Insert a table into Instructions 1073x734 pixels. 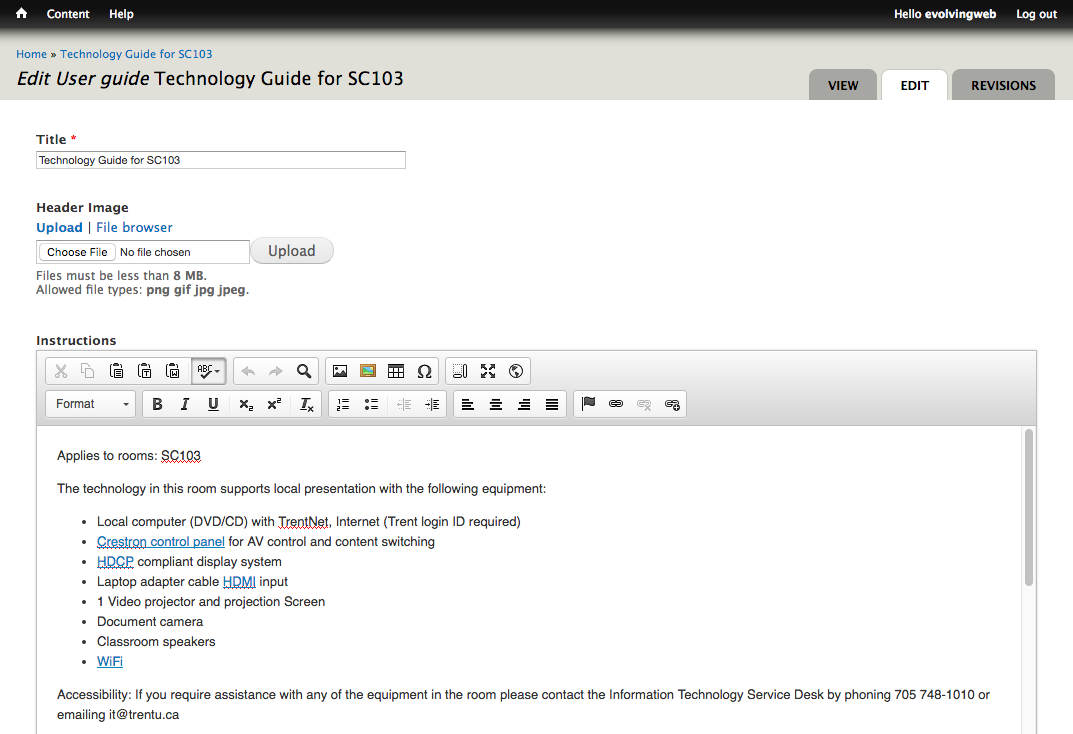(396, 371)
